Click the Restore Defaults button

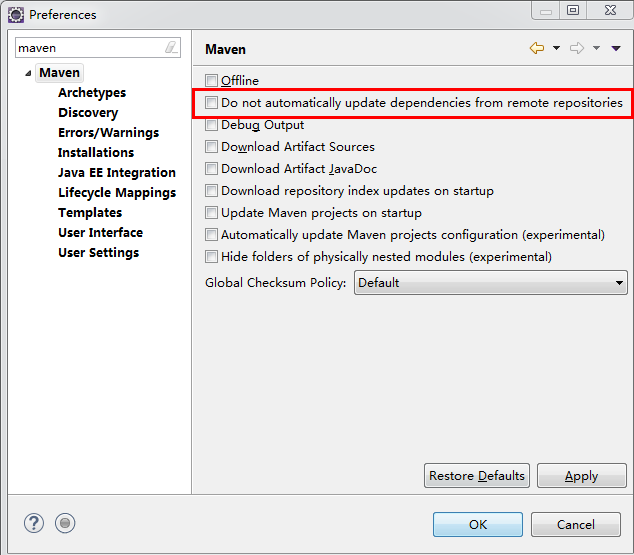coord(477,475)
